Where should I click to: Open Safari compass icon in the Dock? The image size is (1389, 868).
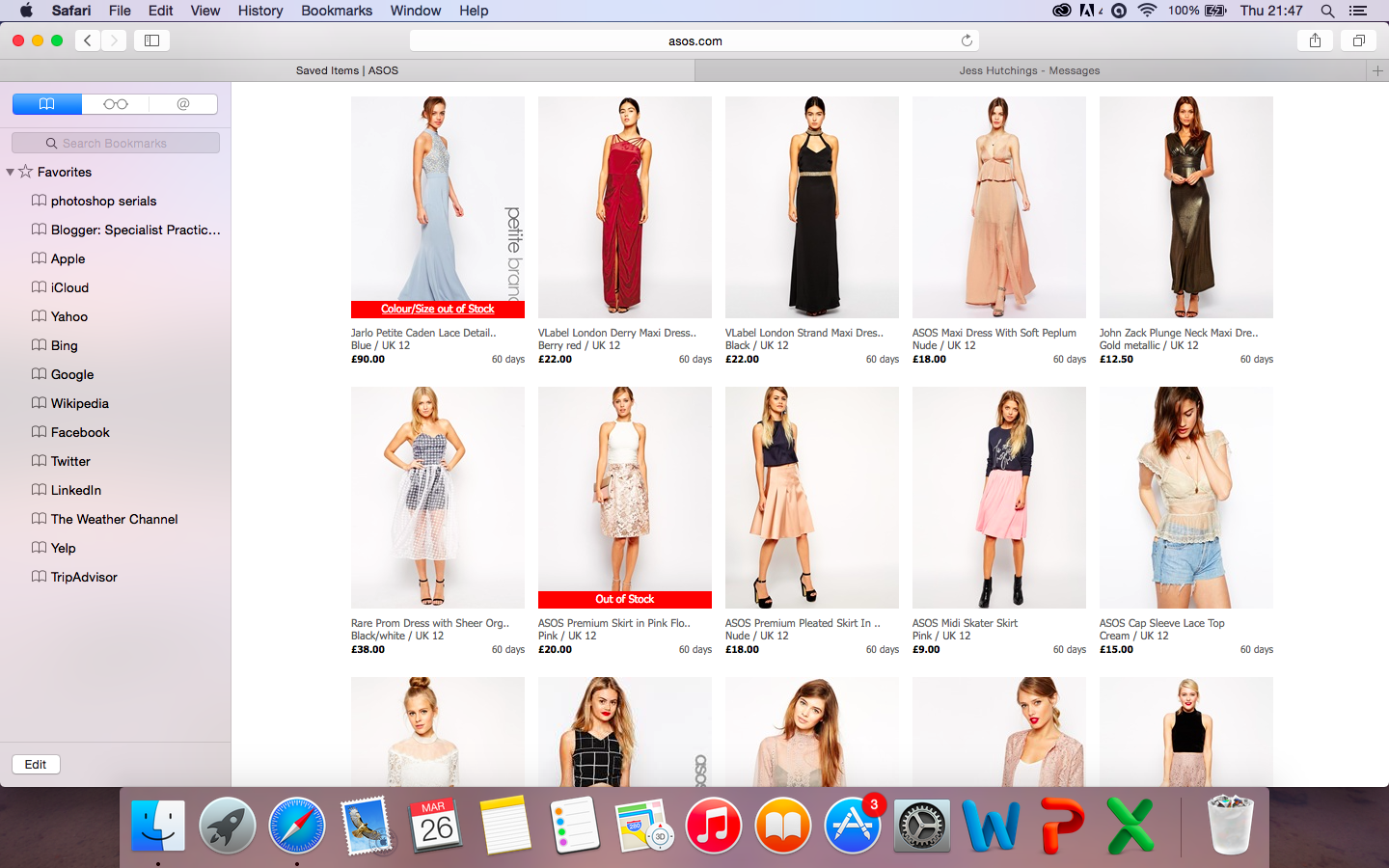point(297,826)
